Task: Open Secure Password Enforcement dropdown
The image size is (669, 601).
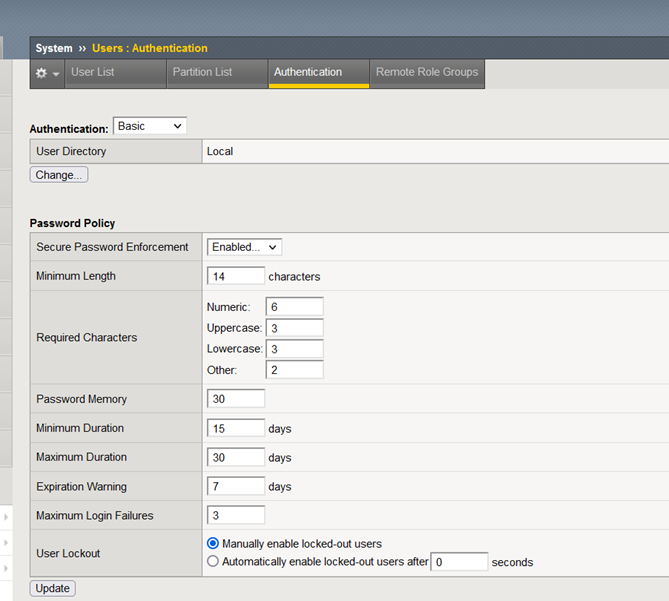Action: pyautogui.click(x=244, y=247)
